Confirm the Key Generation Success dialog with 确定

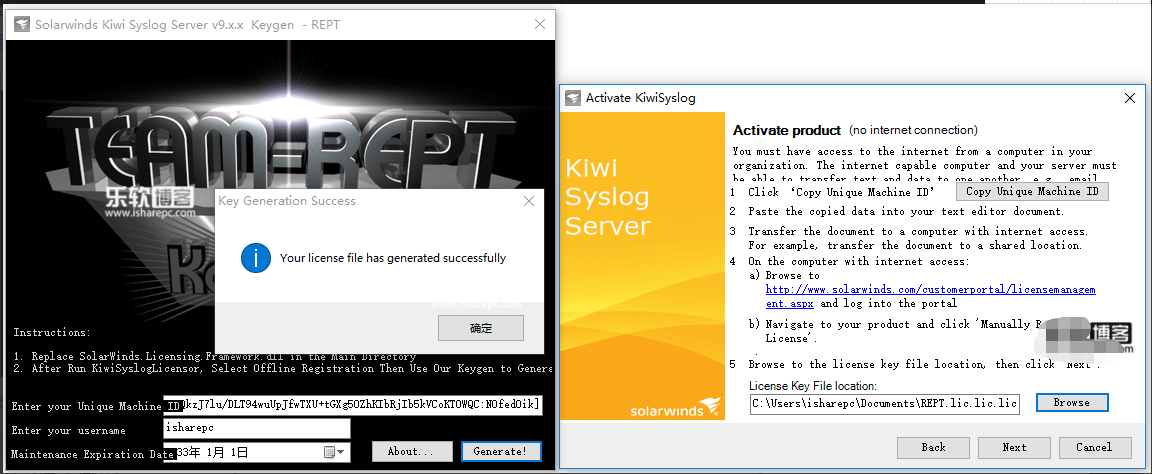pos(480,328)
